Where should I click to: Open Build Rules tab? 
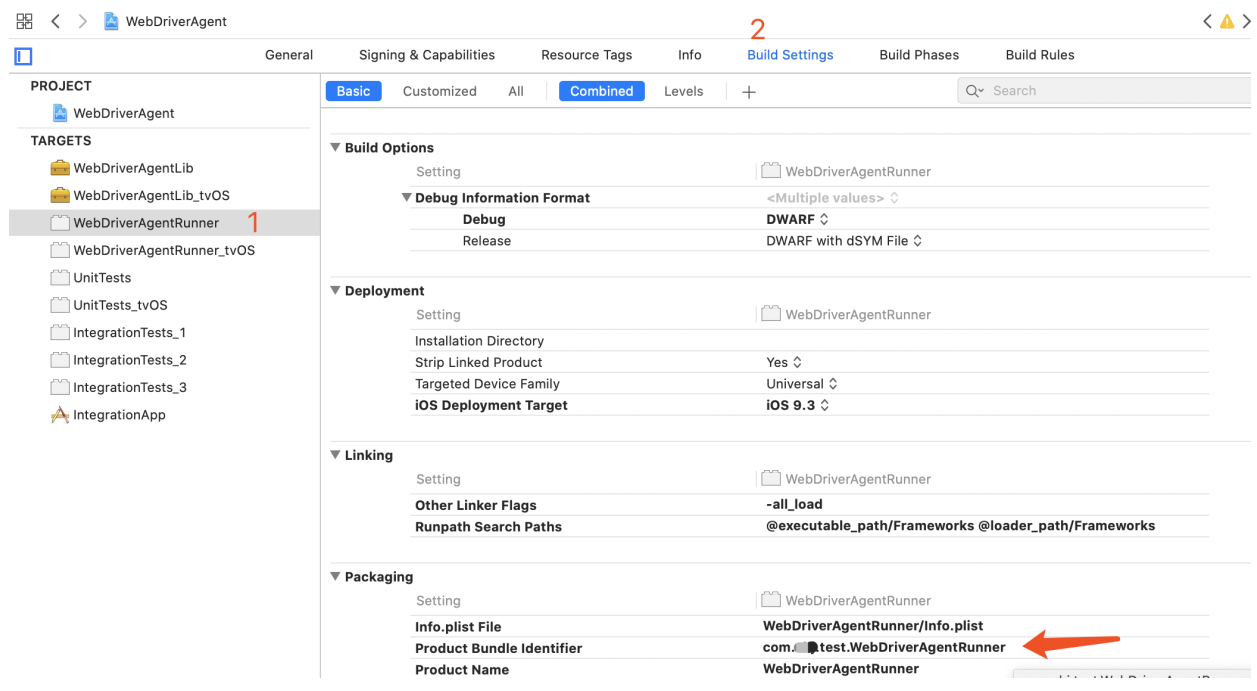(x=1040, y=55)
